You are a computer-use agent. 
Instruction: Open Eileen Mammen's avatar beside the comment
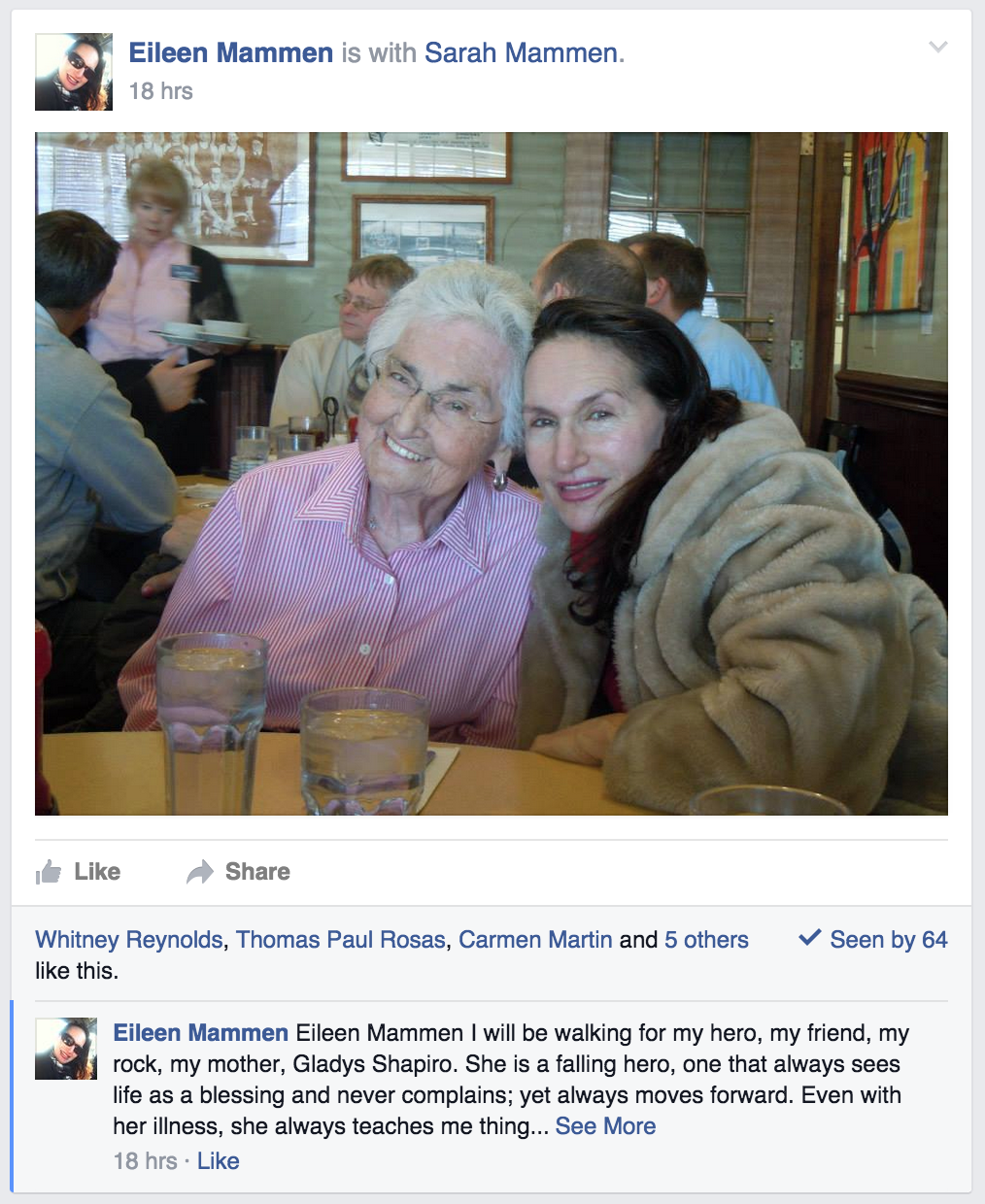point(66,1049)
